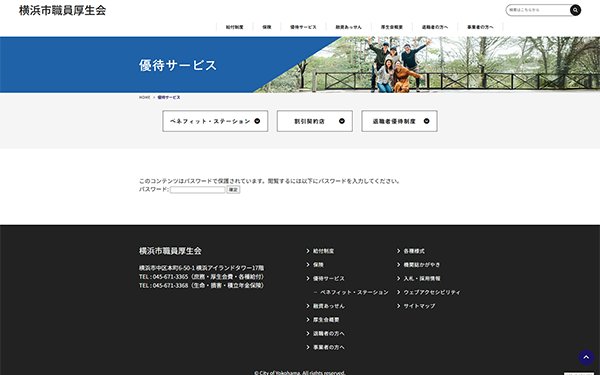This screenshot has width=600, height=375.
Task: Click the copyright City of Yokohama text
Action: 300,372
